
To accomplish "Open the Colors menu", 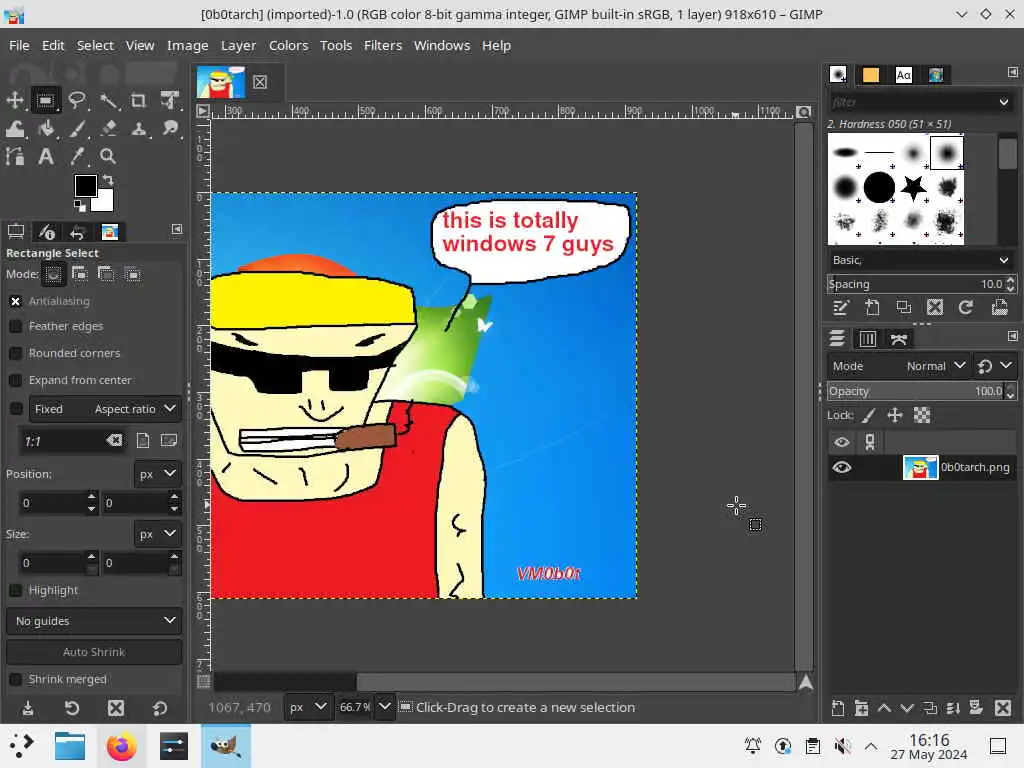I will tap(288, 45).
